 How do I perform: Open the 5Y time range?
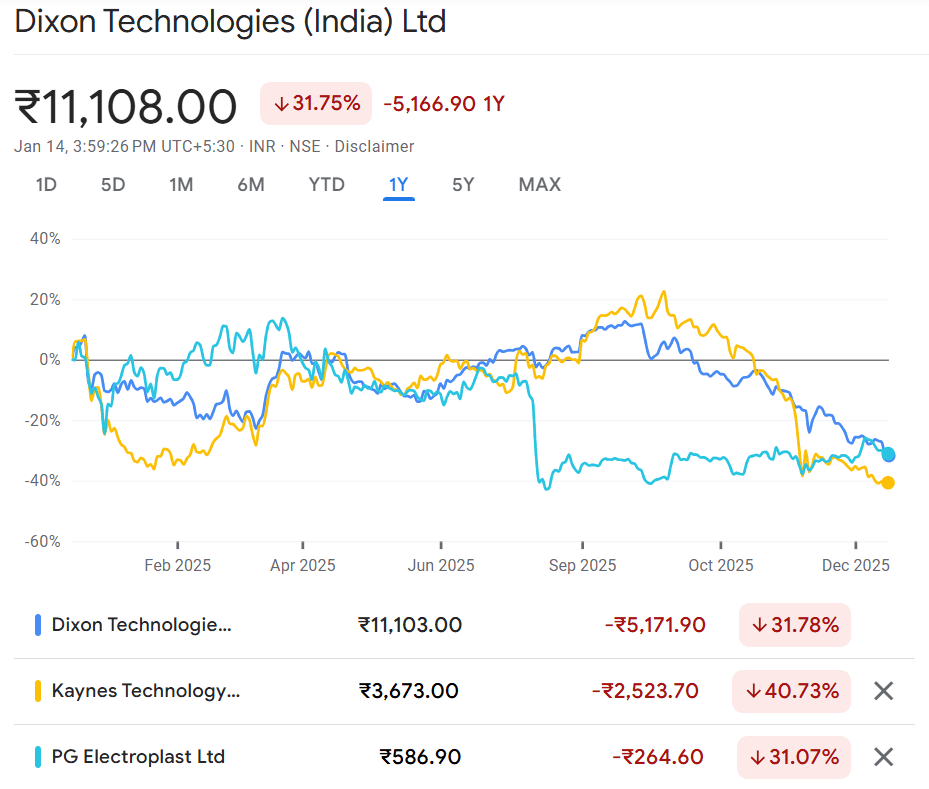463,184
